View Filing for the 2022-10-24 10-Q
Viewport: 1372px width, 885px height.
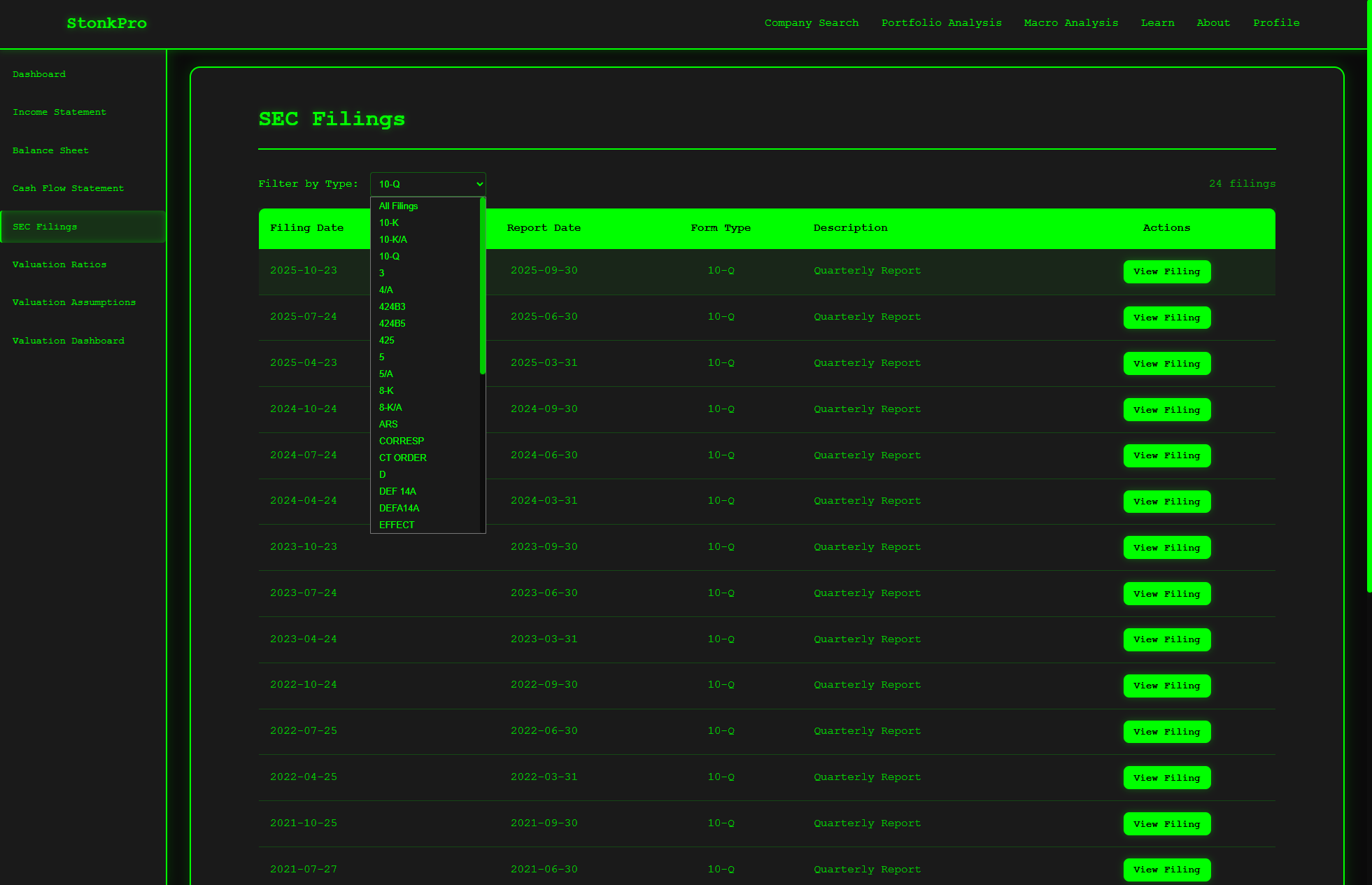click(x=1166, y=686)
